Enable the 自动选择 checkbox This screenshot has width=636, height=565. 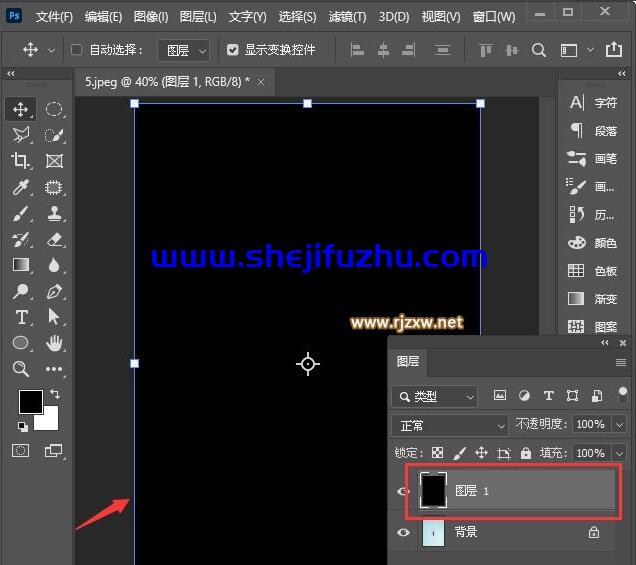76,50
